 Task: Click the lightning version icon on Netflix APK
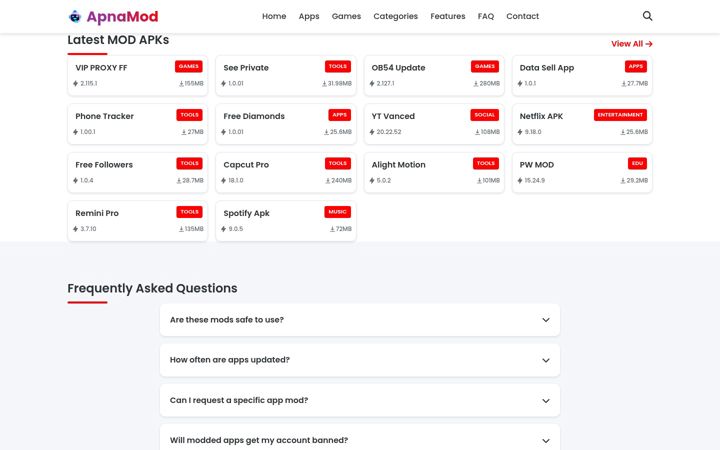520,132
